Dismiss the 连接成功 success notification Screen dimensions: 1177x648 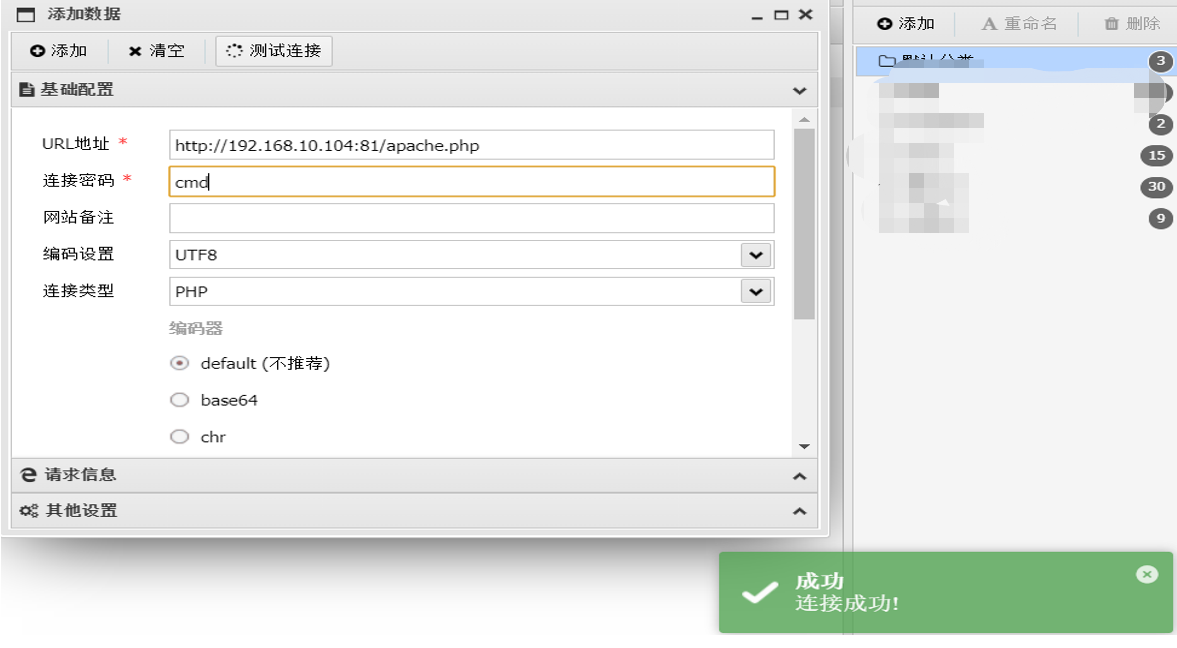(x=1146, y=574)
